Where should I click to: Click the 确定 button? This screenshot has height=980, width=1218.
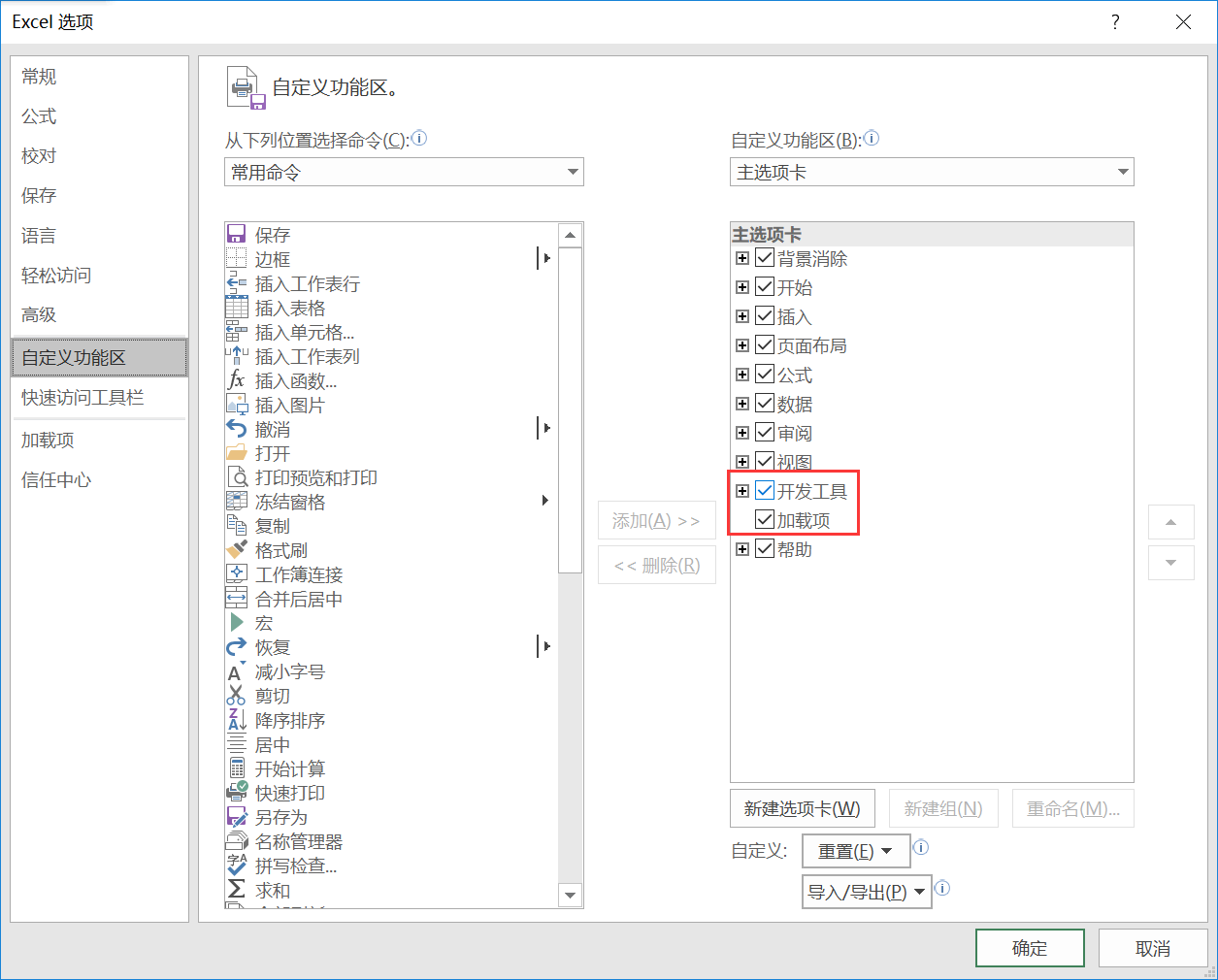(x=1030, y=948)
